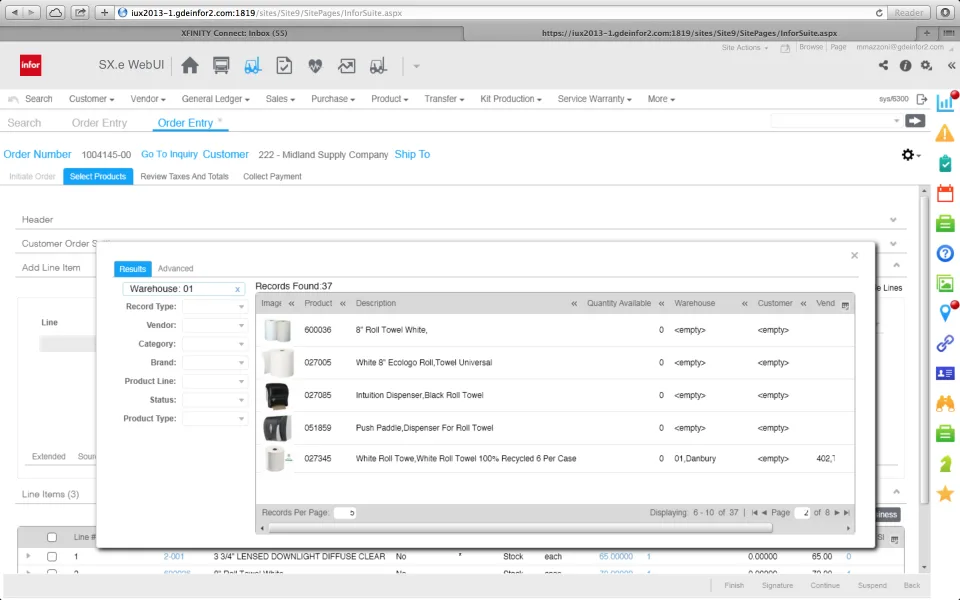960x600 pixels.
Task: Open the Customer menu
Action: click(91, 99)
